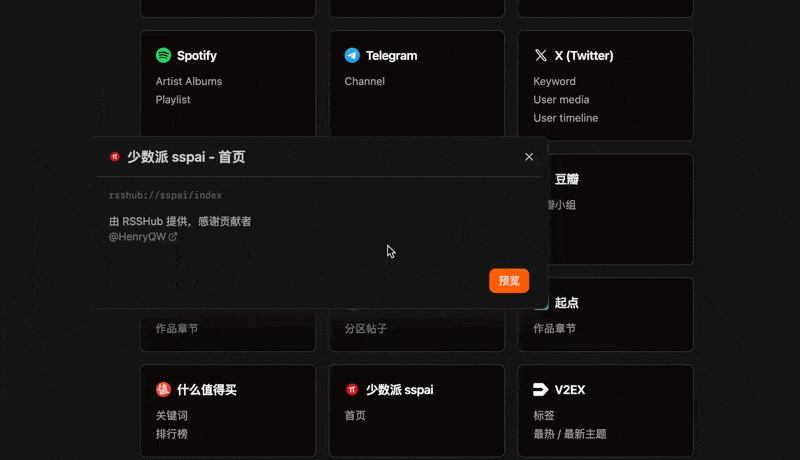Click the 少数派 sspai card icon
The height and width of the screenshot is (460, 800).
[x=352, y=389]
